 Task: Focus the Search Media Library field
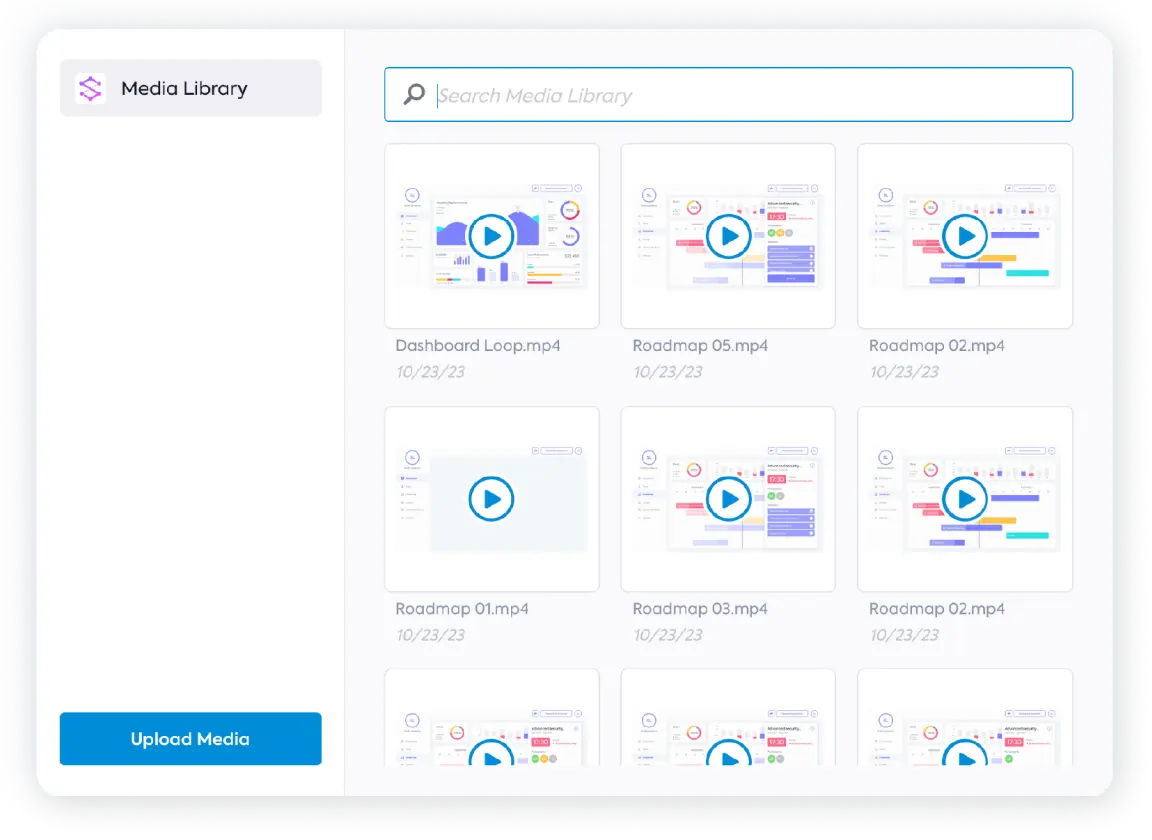pyautogui.click(x=750, y=95)
